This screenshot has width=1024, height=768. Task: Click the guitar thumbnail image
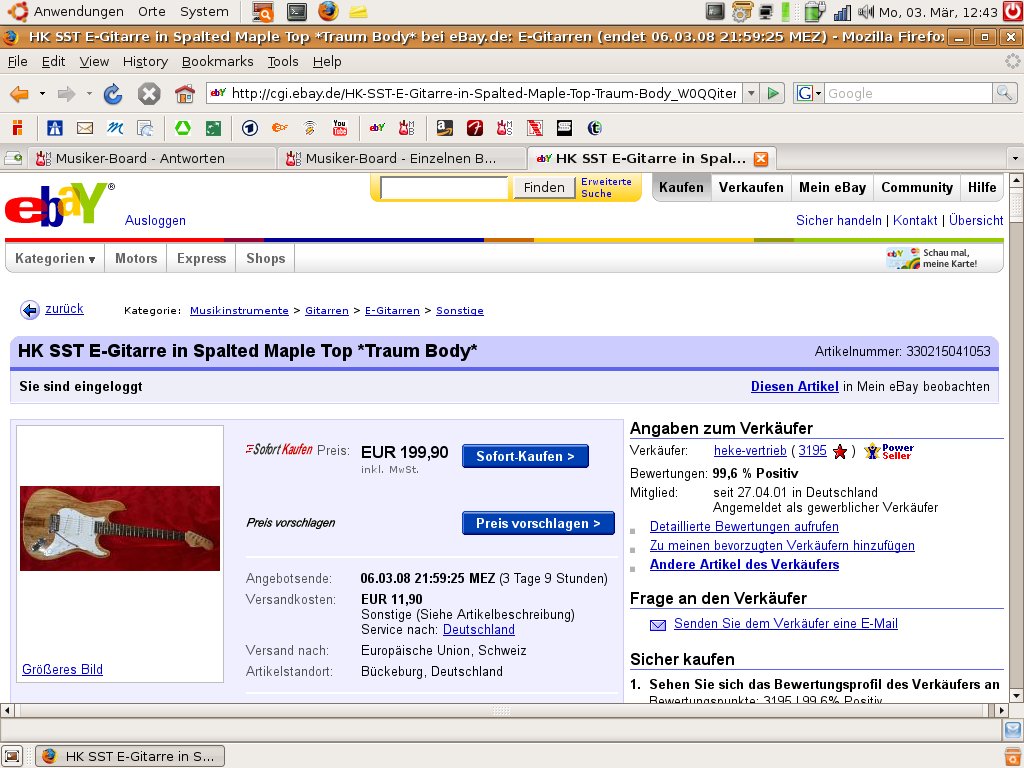[120, 528]
